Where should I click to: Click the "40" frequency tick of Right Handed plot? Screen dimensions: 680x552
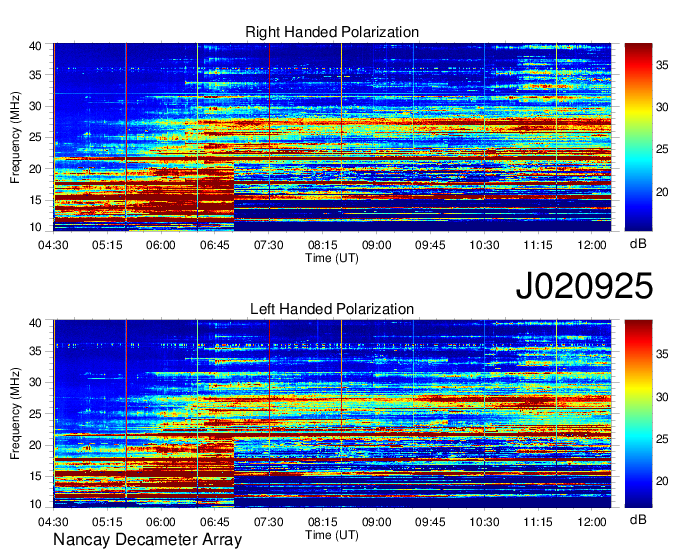coord(36,46)
